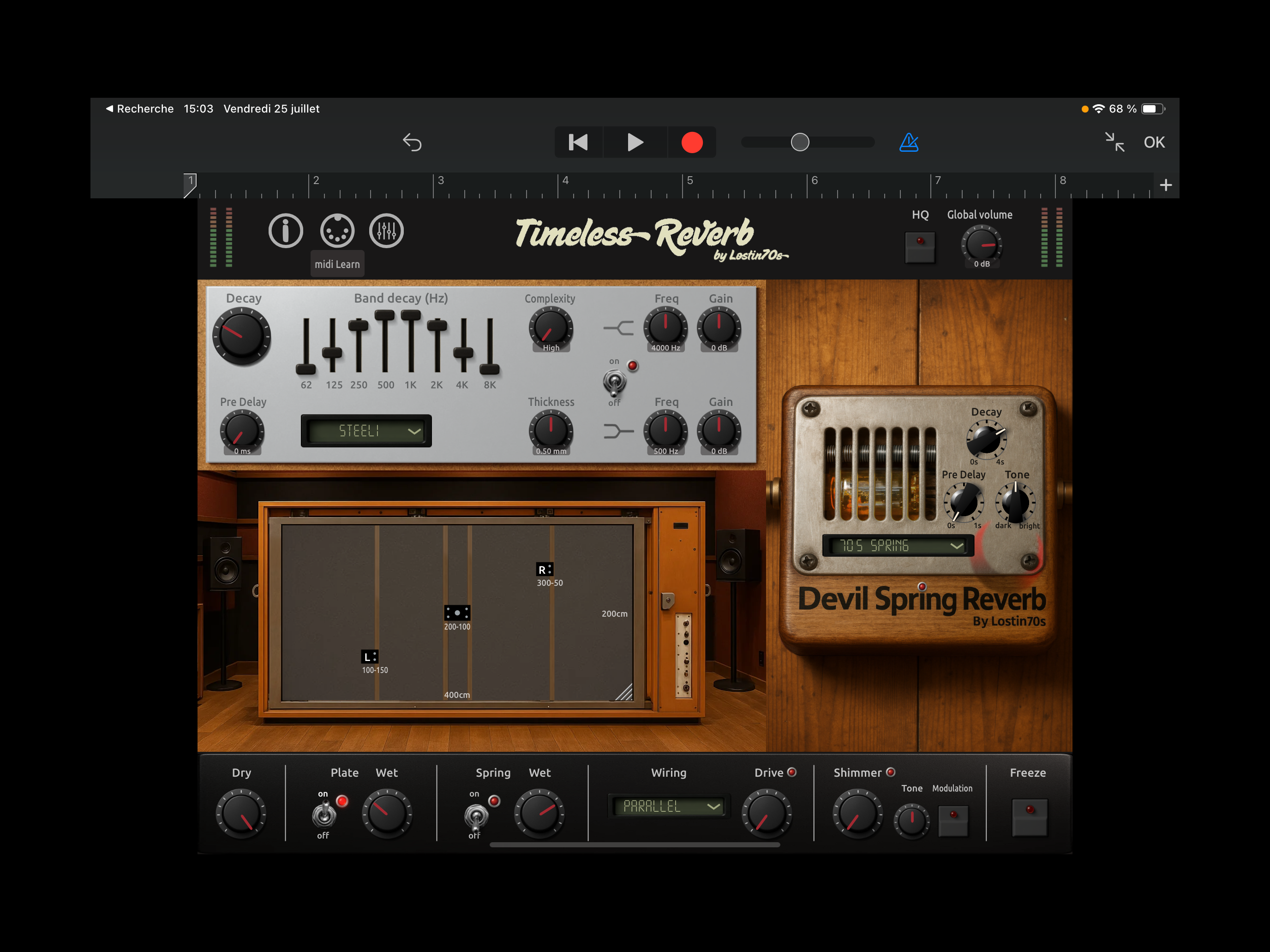Start playback with the play button
1270x952 pixels.
pos(635,142)
